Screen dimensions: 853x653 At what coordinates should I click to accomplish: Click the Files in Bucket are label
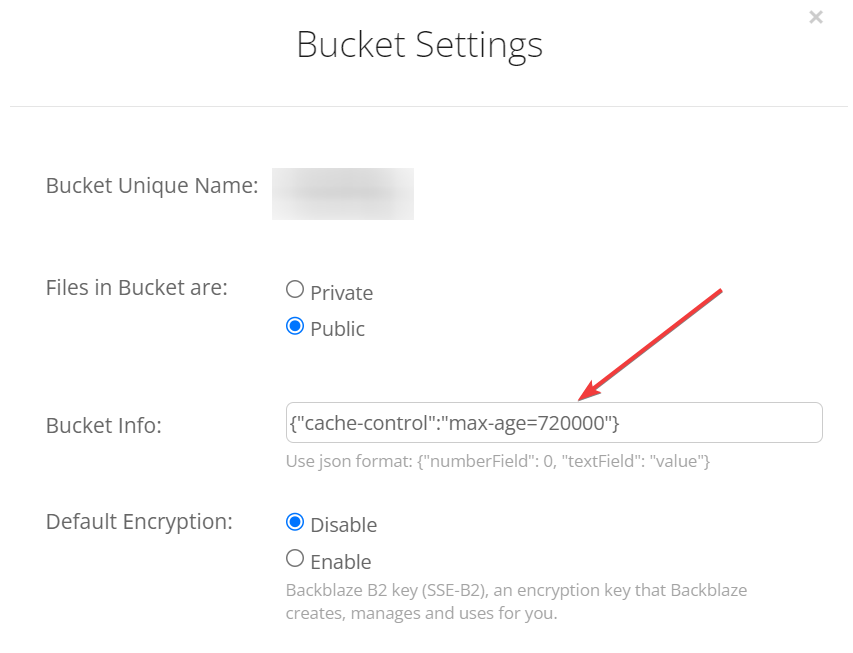point(137,288)
